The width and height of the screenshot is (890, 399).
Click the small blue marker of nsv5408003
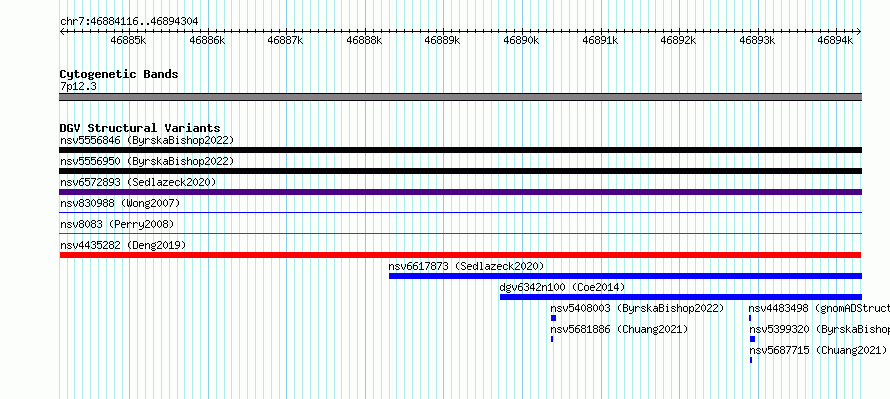(553, 318)
